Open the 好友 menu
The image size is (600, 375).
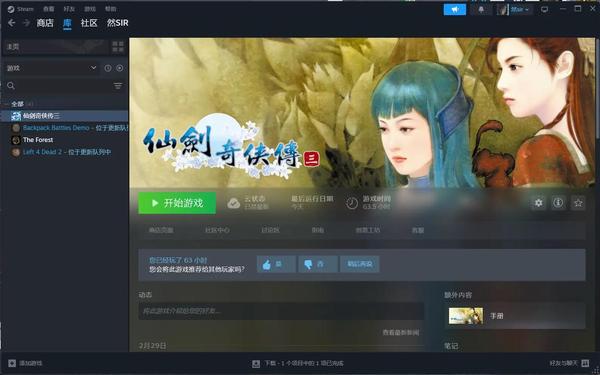pos(69,9)
